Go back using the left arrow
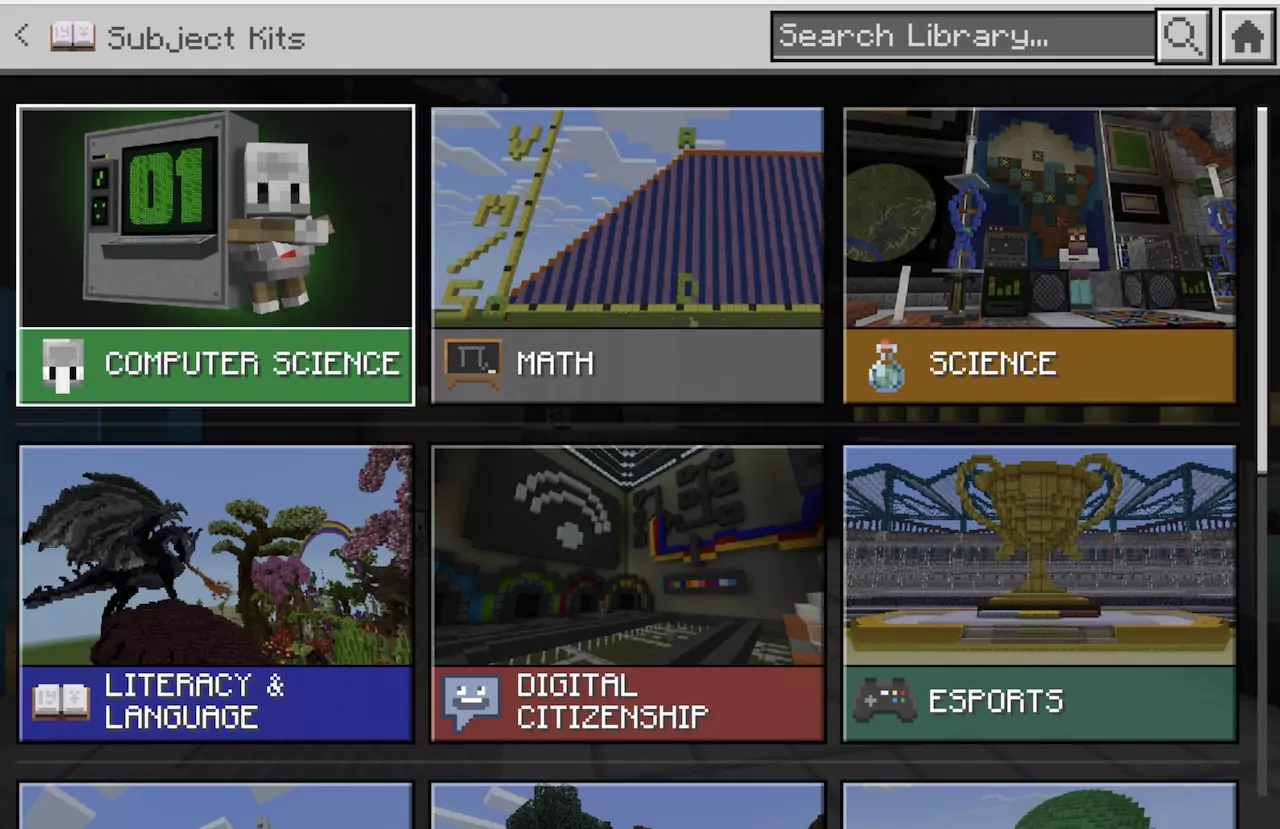This screenshot has width=1280, height=829. [22, 36]
